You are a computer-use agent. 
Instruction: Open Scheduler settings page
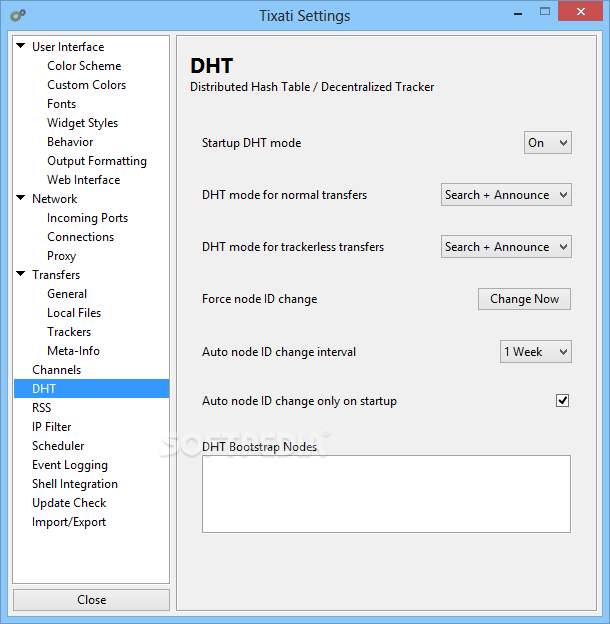[58, 446]
